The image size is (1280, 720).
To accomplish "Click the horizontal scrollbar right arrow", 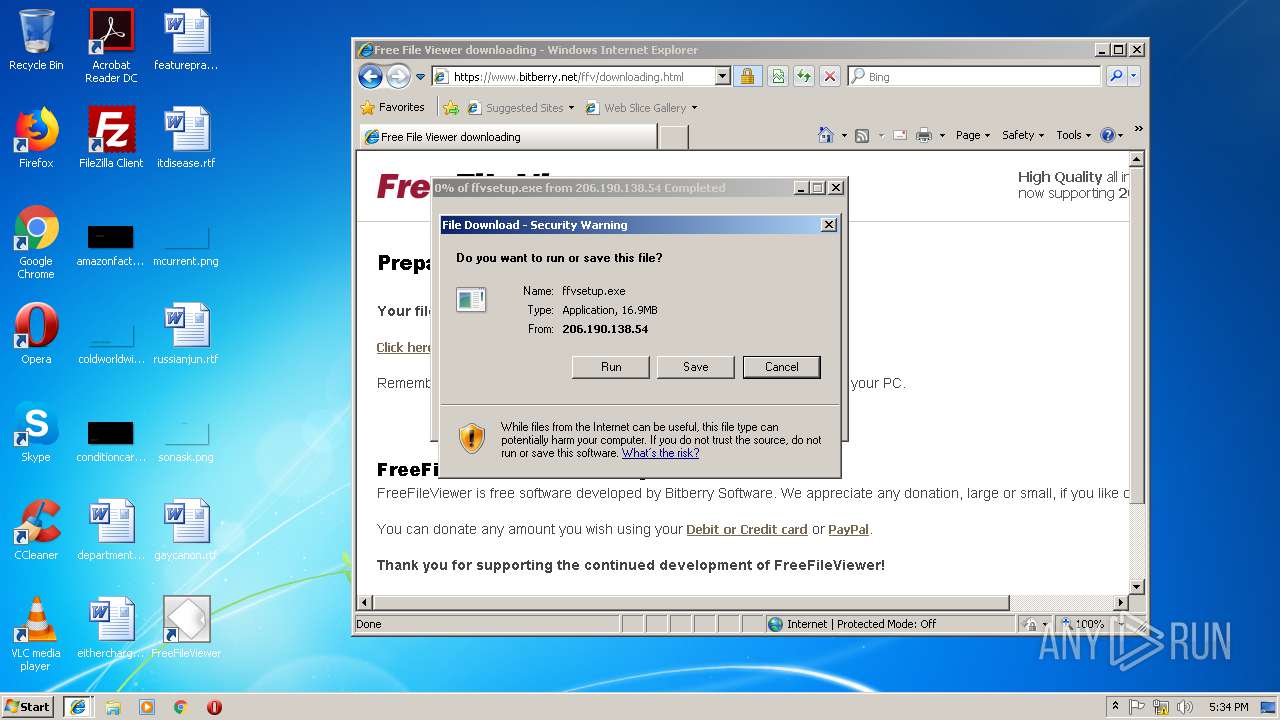I will [x=1121, y=603].
